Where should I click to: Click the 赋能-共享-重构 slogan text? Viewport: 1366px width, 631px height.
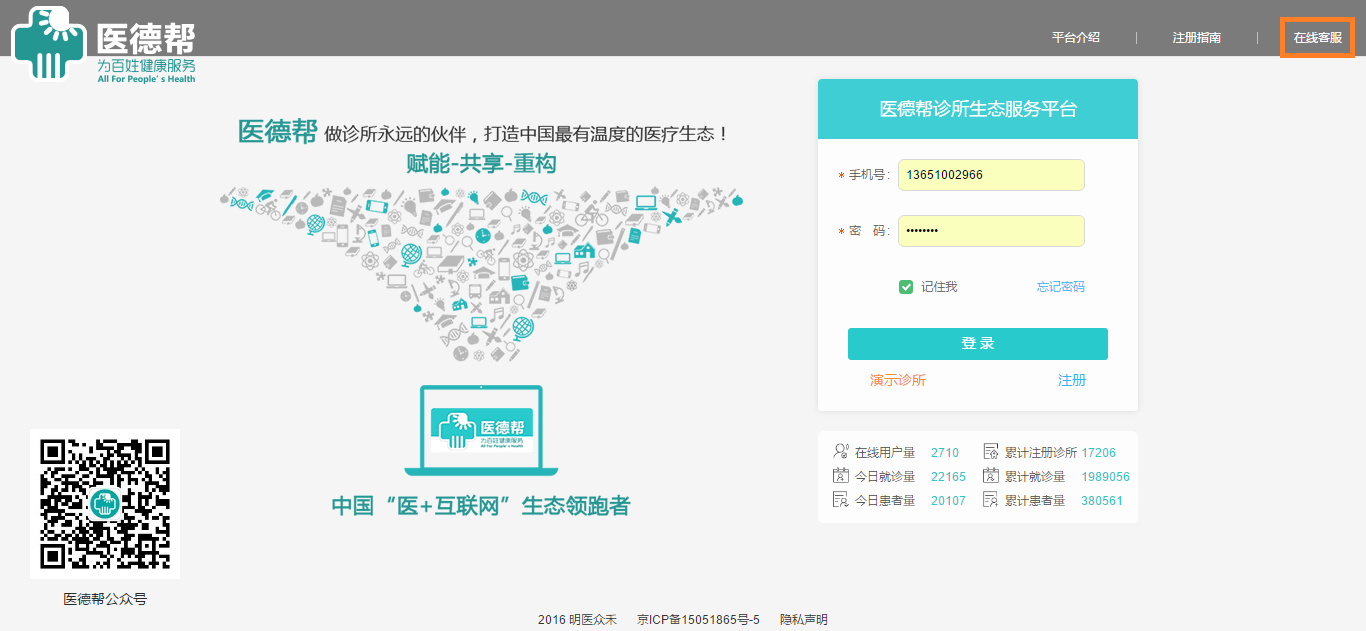tap(481, 163)
